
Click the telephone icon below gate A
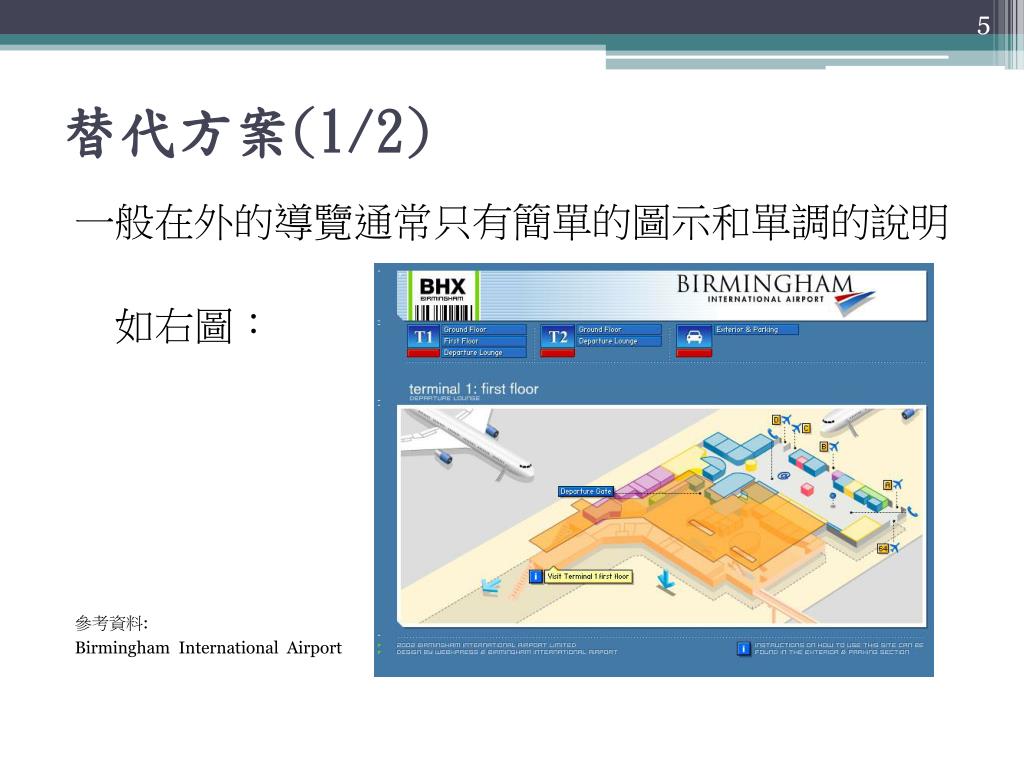[912, 511]
